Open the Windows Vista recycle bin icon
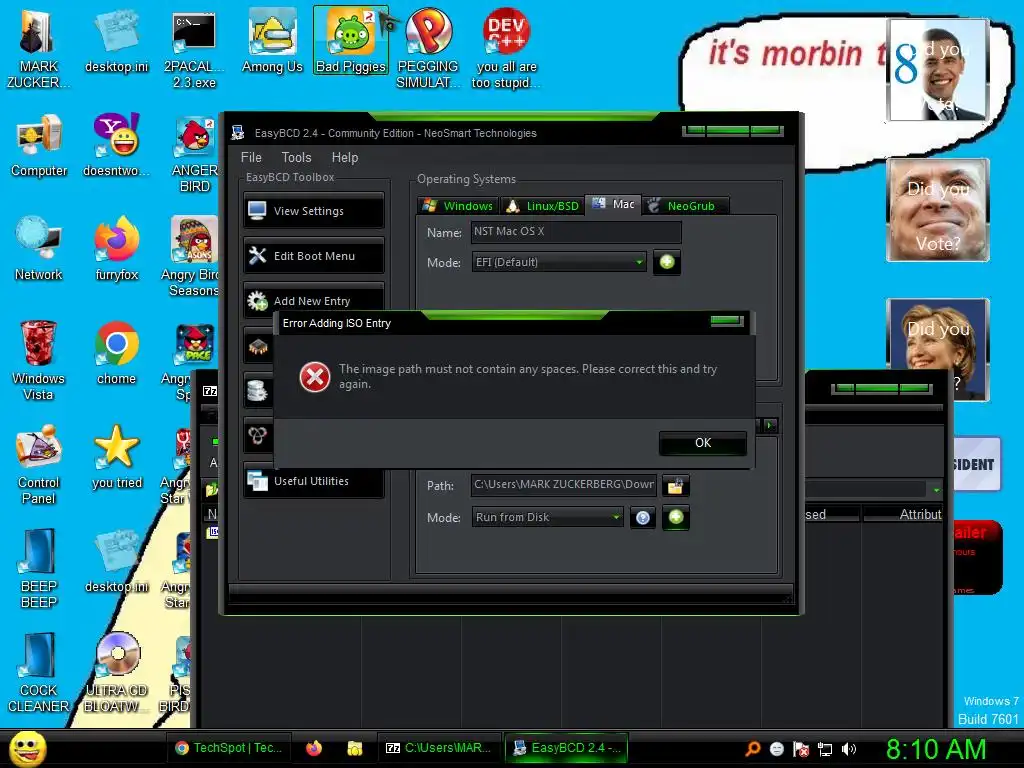 tap(39, 360)
